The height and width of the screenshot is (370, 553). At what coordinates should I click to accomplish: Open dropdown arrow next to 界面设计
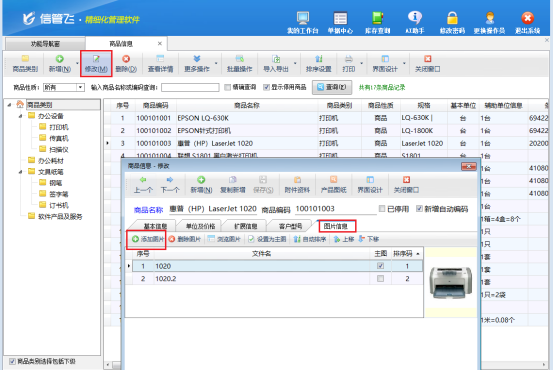(x=404, y=63)
